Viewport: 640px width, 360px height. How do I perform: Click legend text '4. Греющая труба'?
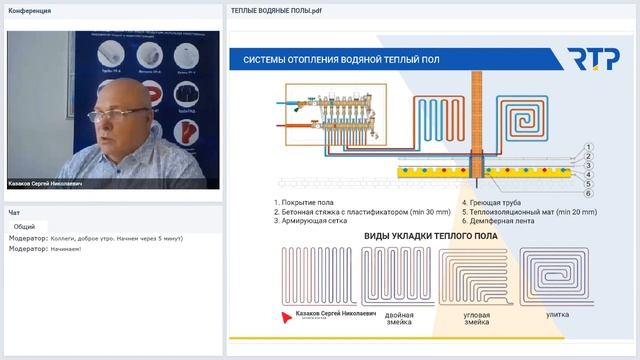(x=491, y=202)
